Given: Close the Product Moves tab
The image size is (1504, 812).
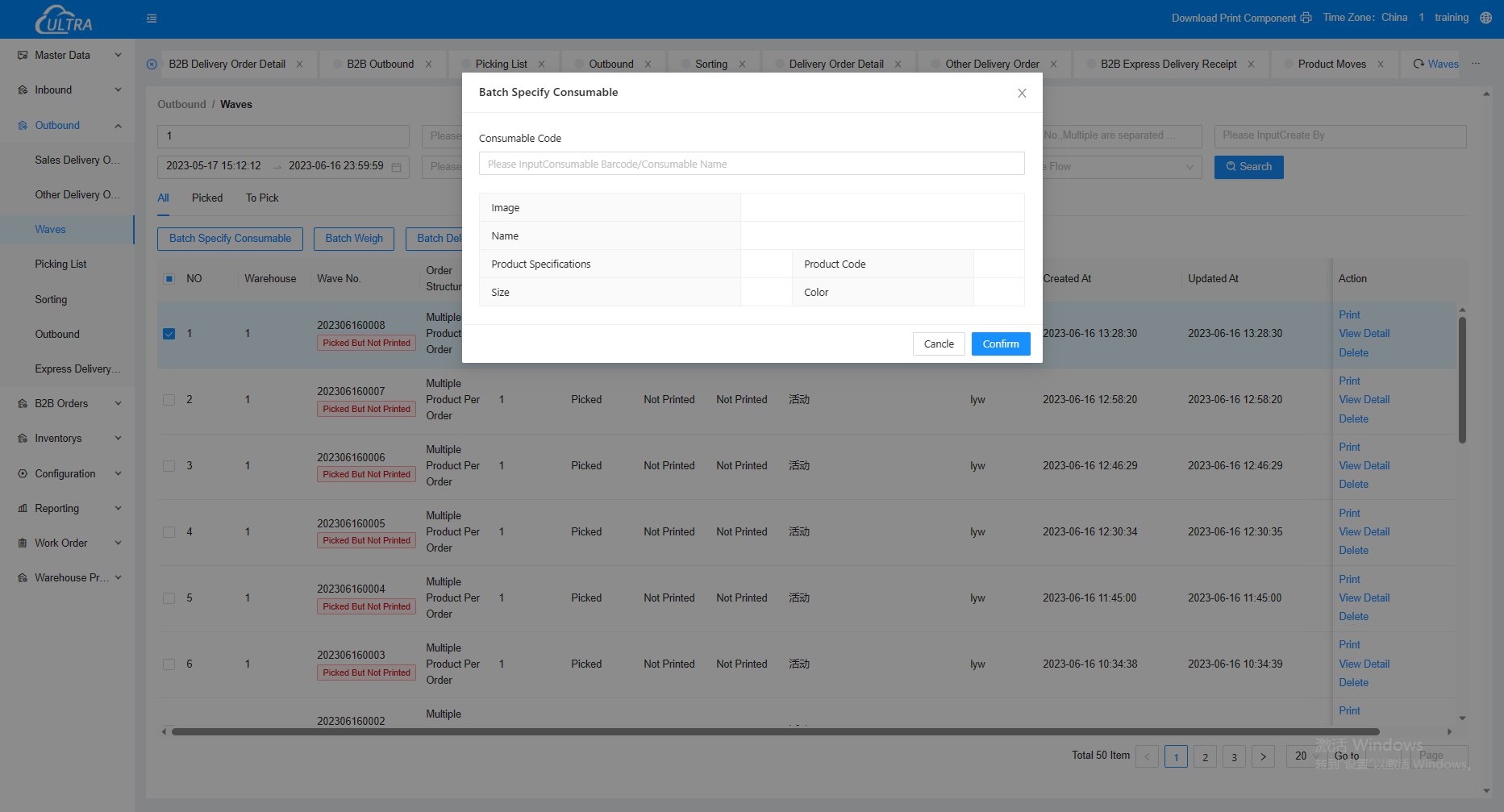Looking at the screenshot, I should click(1381, 65).
